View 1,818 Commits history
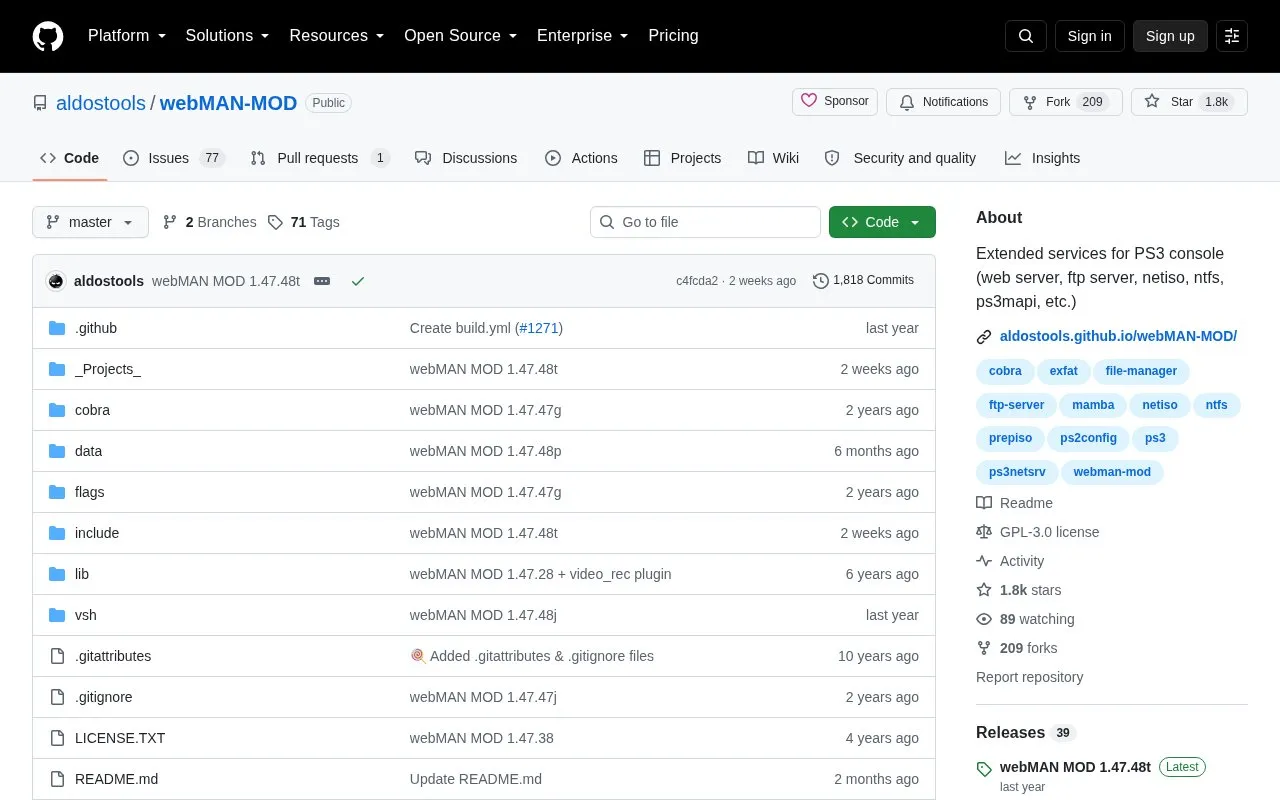 864,281
